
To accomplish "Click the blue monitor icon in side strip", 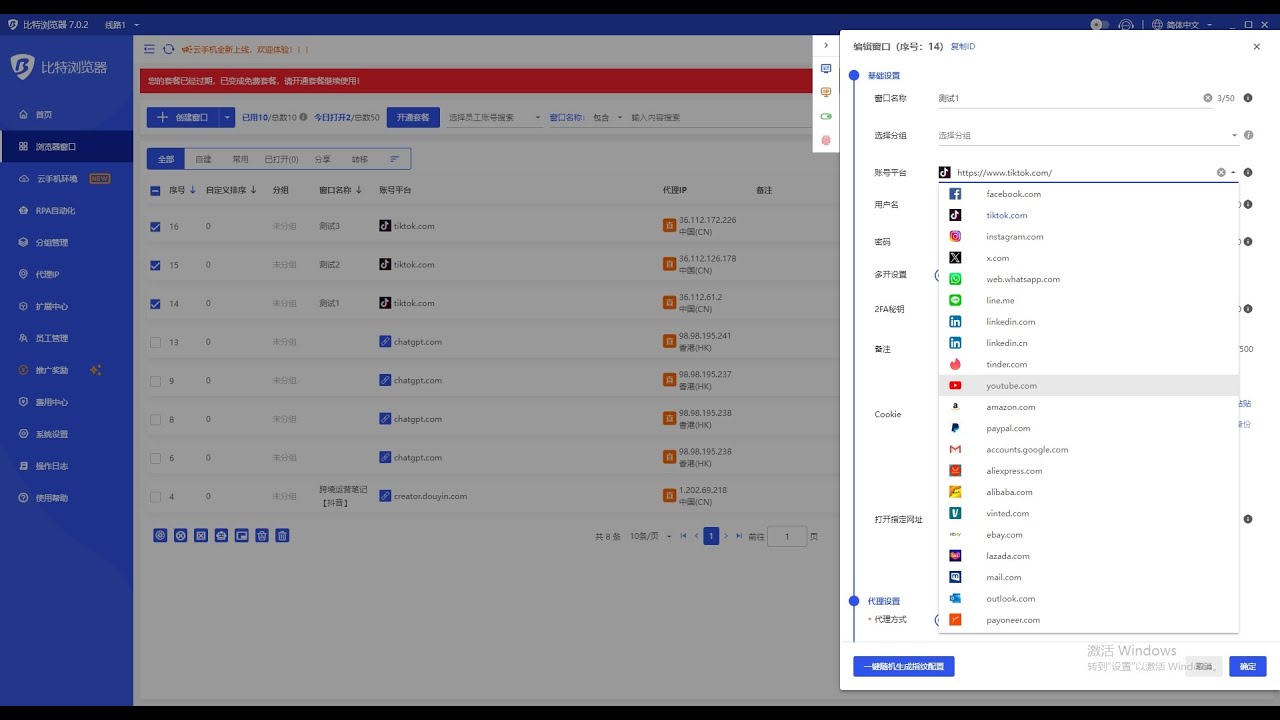I will tap(826, 69).
